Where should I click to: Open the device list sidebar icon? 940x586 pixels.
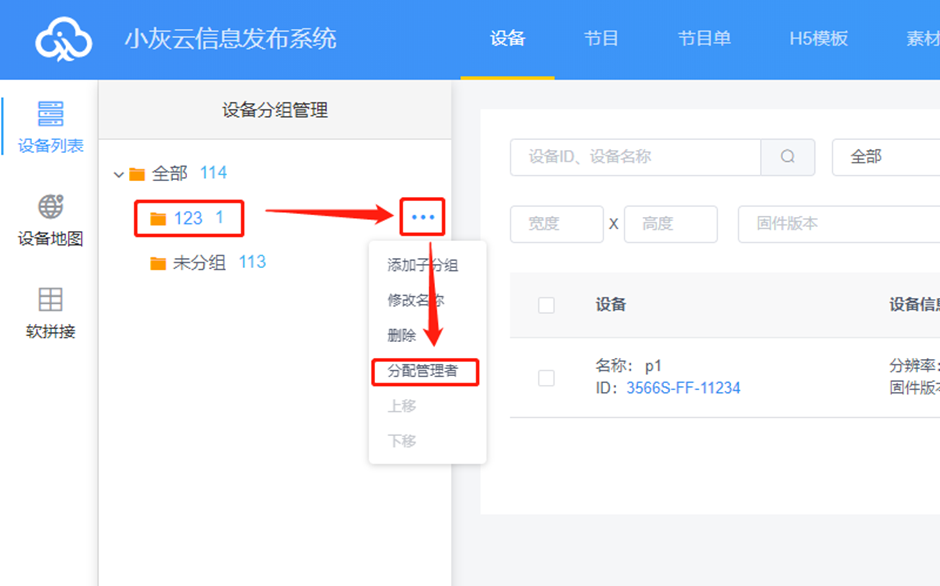(50, 114)
